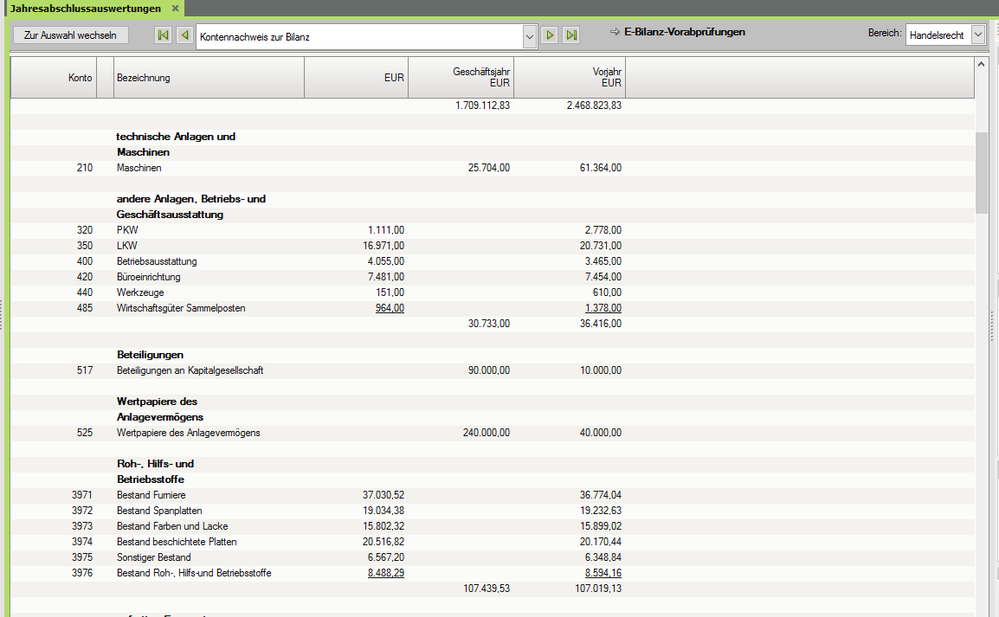Screen dimensions: 999x617
Task: Click the Geschäftsausstattung heading line
Action: click(170, 215)
